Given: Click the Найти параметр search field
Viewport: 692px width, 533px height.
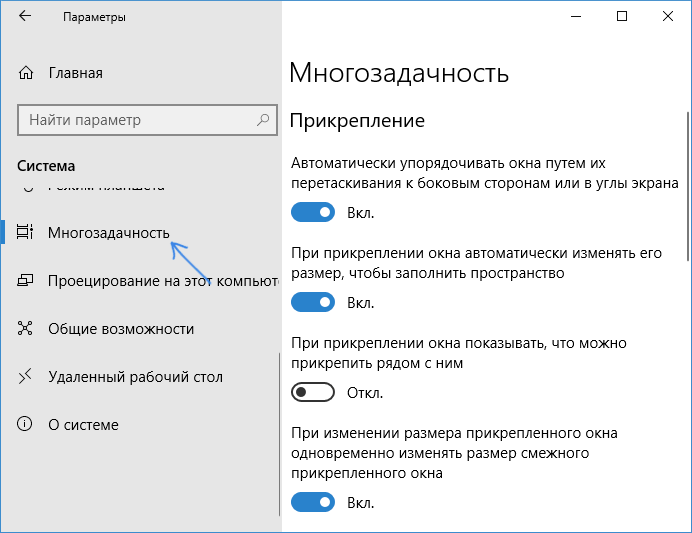Looking at the screenshot, I should tap(147, 120).
